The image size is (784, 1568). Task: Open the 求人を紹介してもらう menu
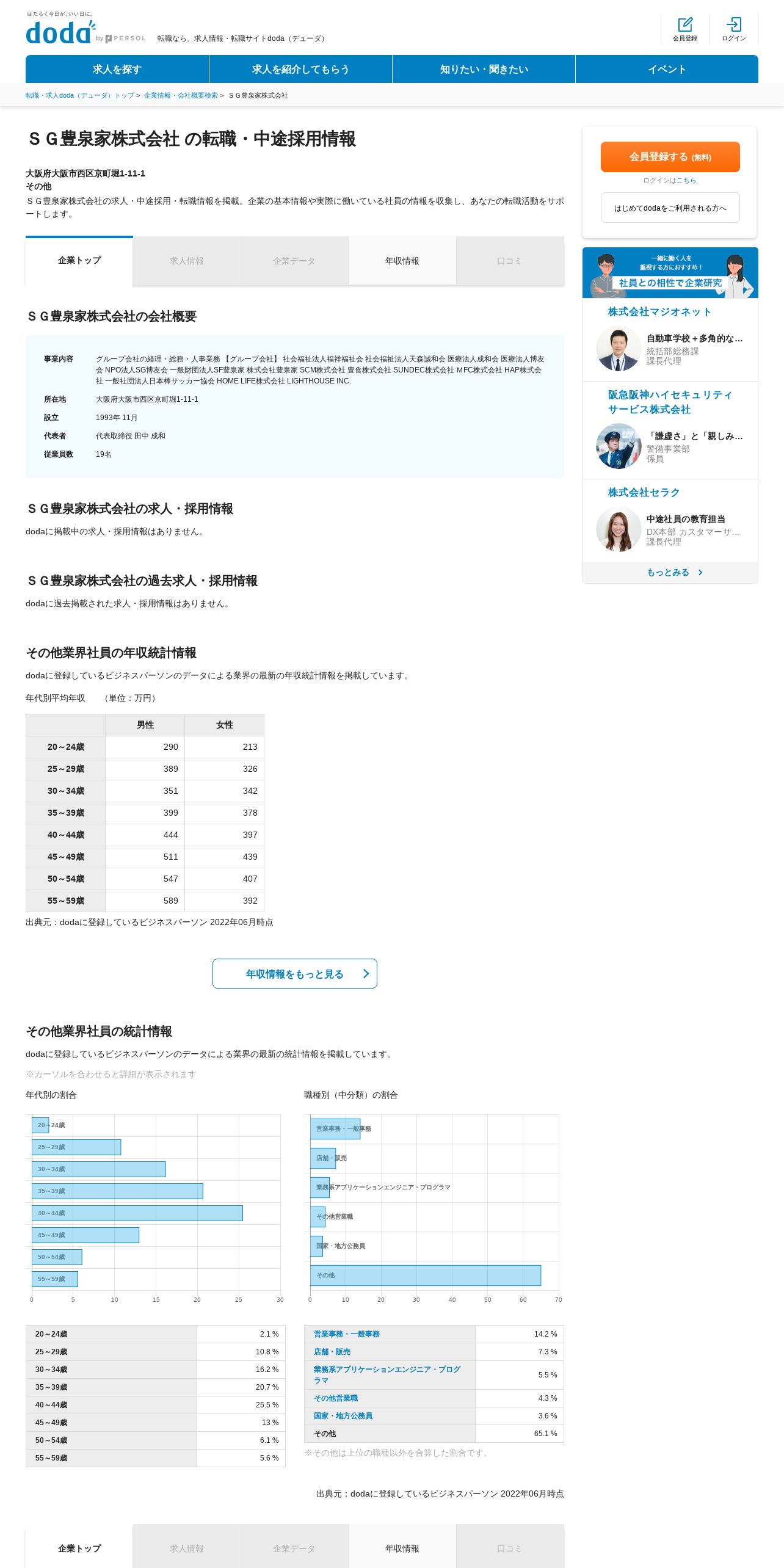pyautogui.click(x=300, y=69)
